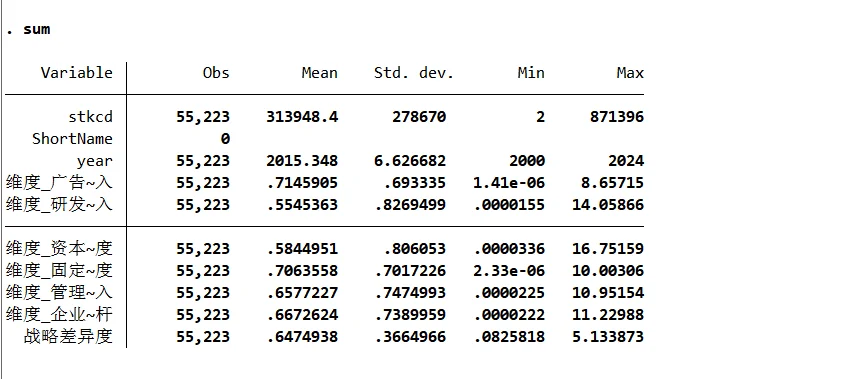This screenshot has width=865, height=379.
Task: Select the mean value .6672624
Action: pos(302,314)
